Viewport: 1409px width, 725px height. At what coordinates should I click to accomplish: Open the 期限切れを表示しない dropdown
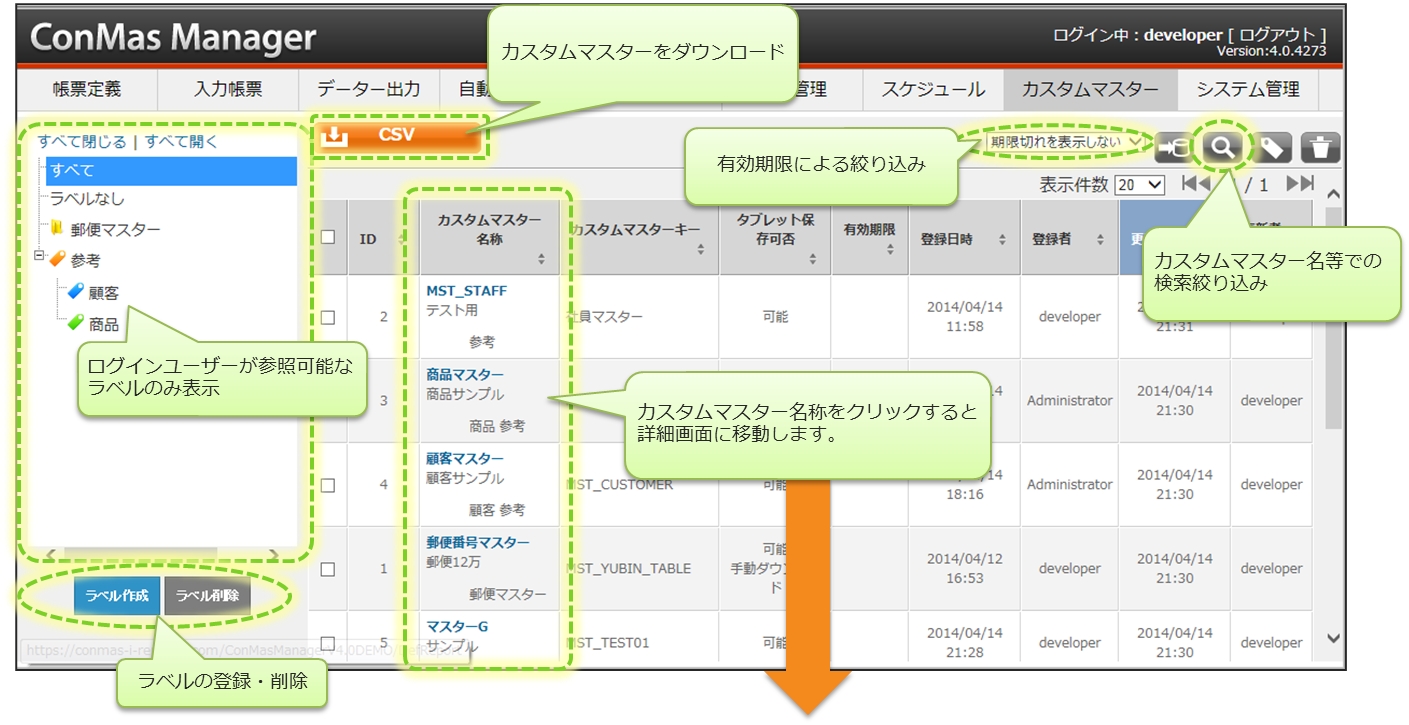click(1066, 142)
